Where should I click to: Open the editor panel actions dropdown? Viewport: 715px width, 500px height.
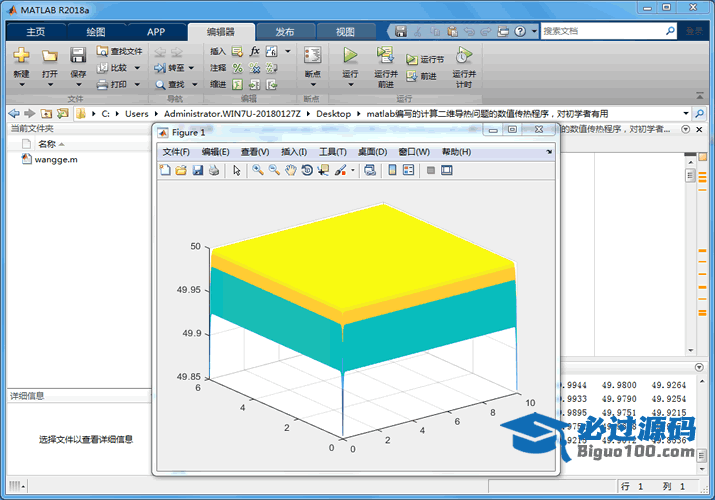click(685, 129)
